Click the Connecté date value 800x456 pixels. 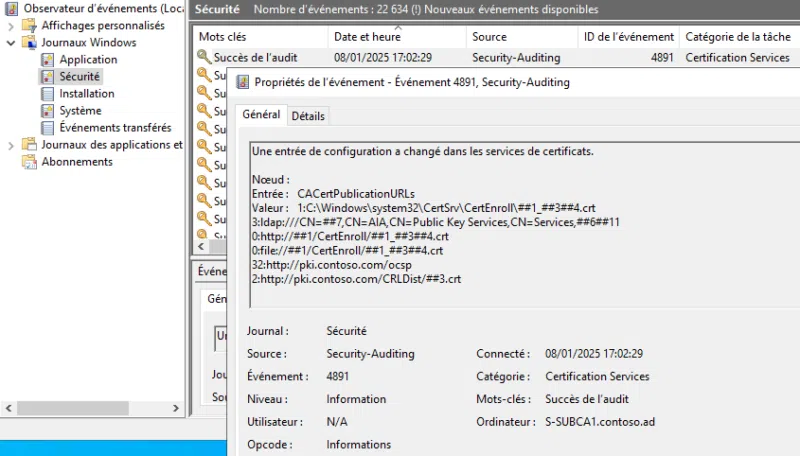click(x=594, y=353)
